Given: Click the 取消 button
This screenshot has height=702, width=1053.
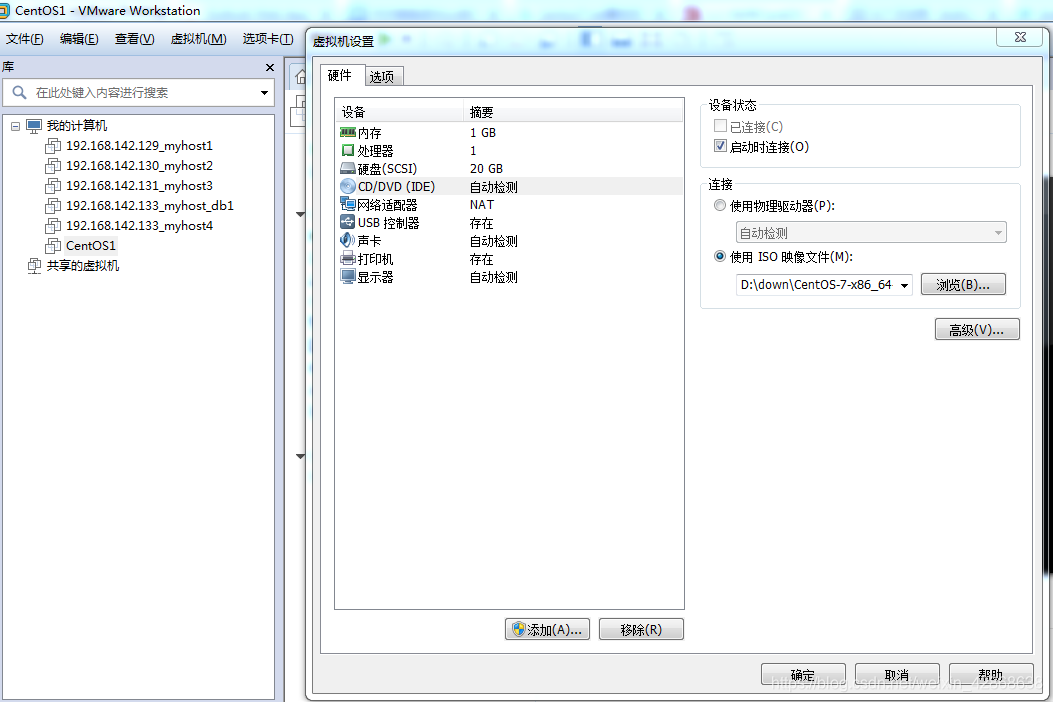Looking at the screenshot, I should 897,674.
